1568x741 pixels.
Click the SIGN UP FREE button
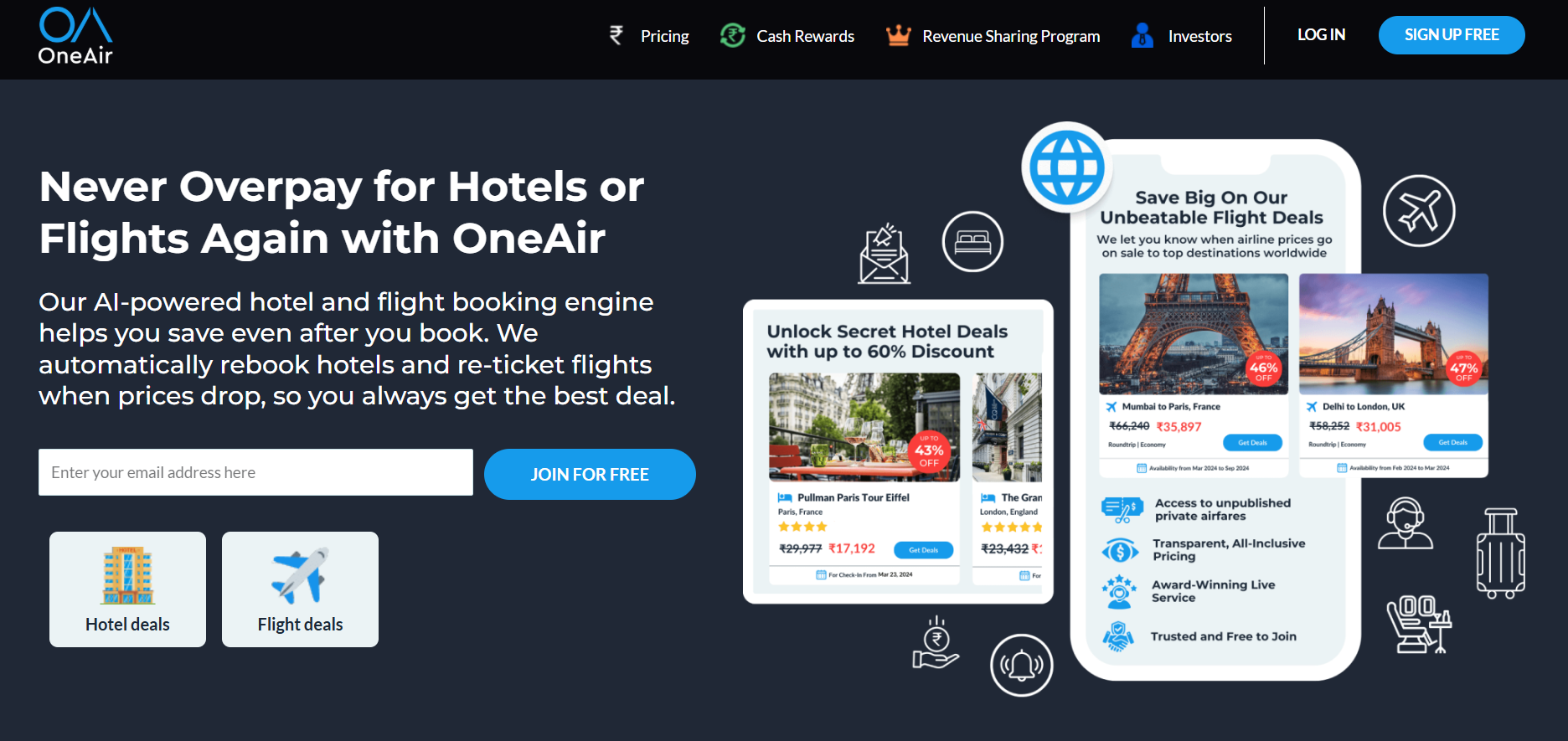(1452, 35)
